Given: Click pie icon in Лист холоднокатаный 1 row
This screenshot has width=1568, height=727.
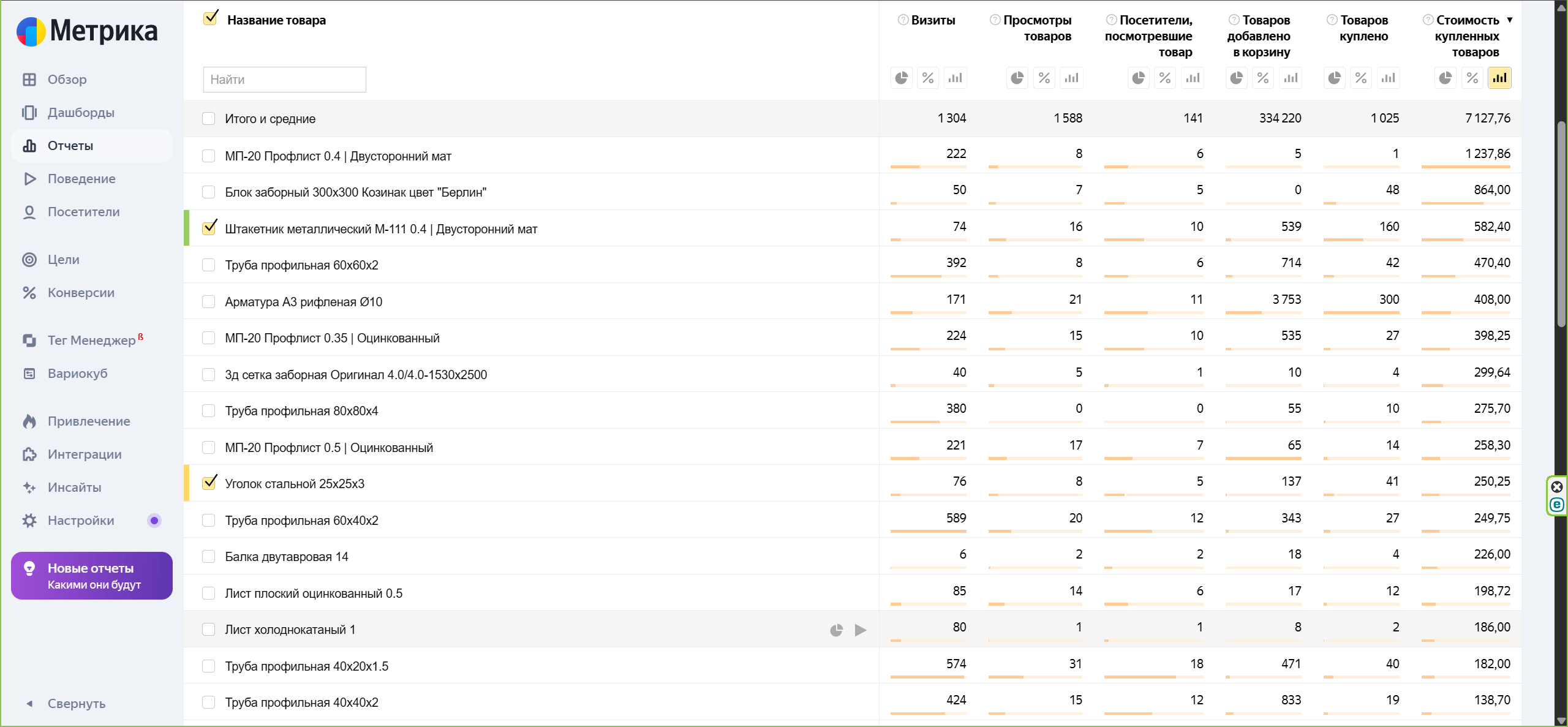Looking at the screenshot, I should [x=836, y=630].
